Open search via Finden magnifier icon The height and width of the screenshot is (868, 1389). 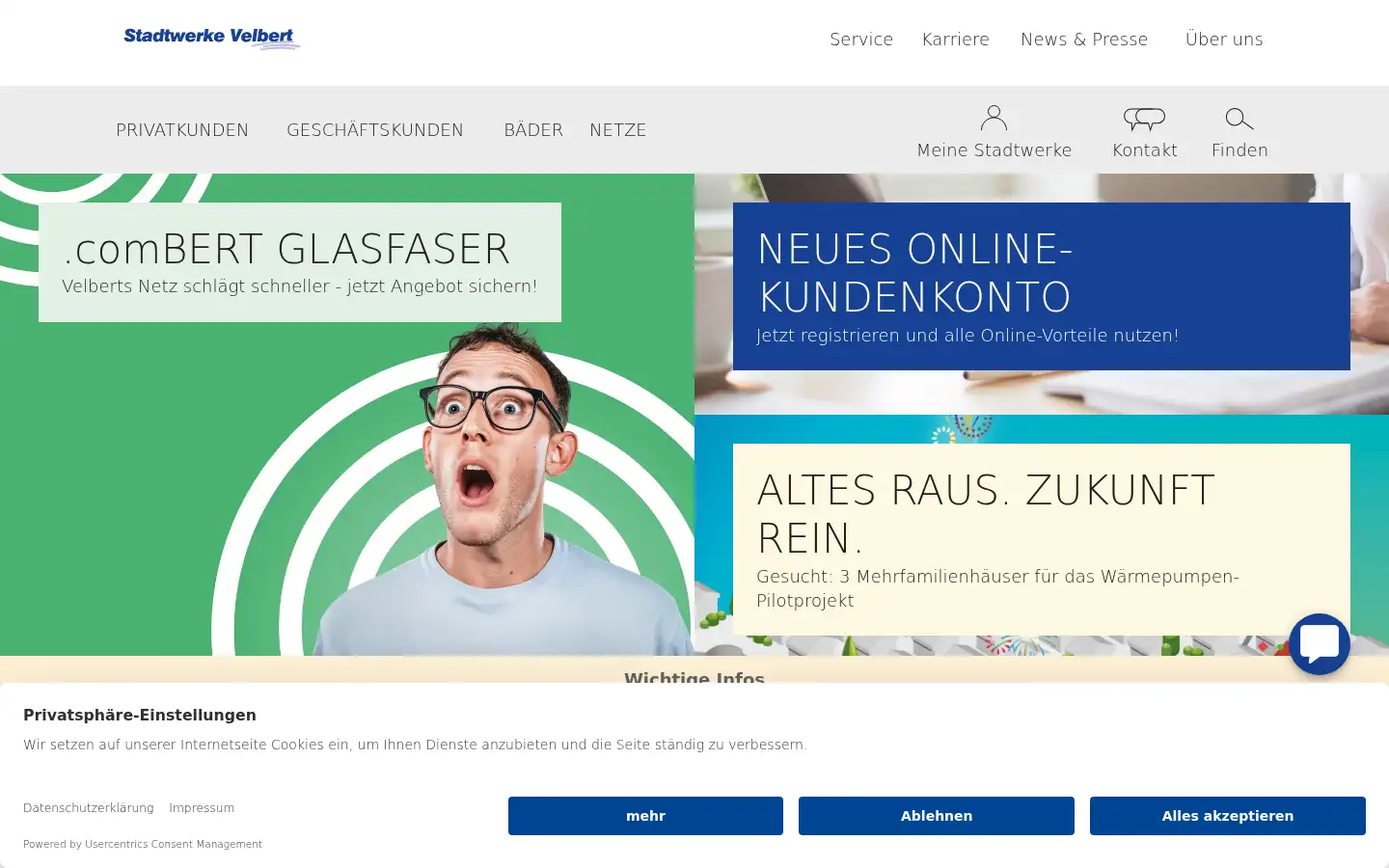click(x=1239, y=119)
